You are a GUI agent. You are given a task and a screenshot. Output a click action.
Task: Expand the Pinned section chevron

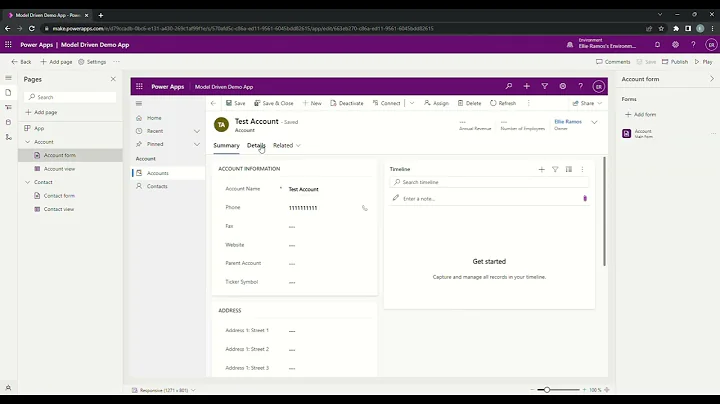197,144
